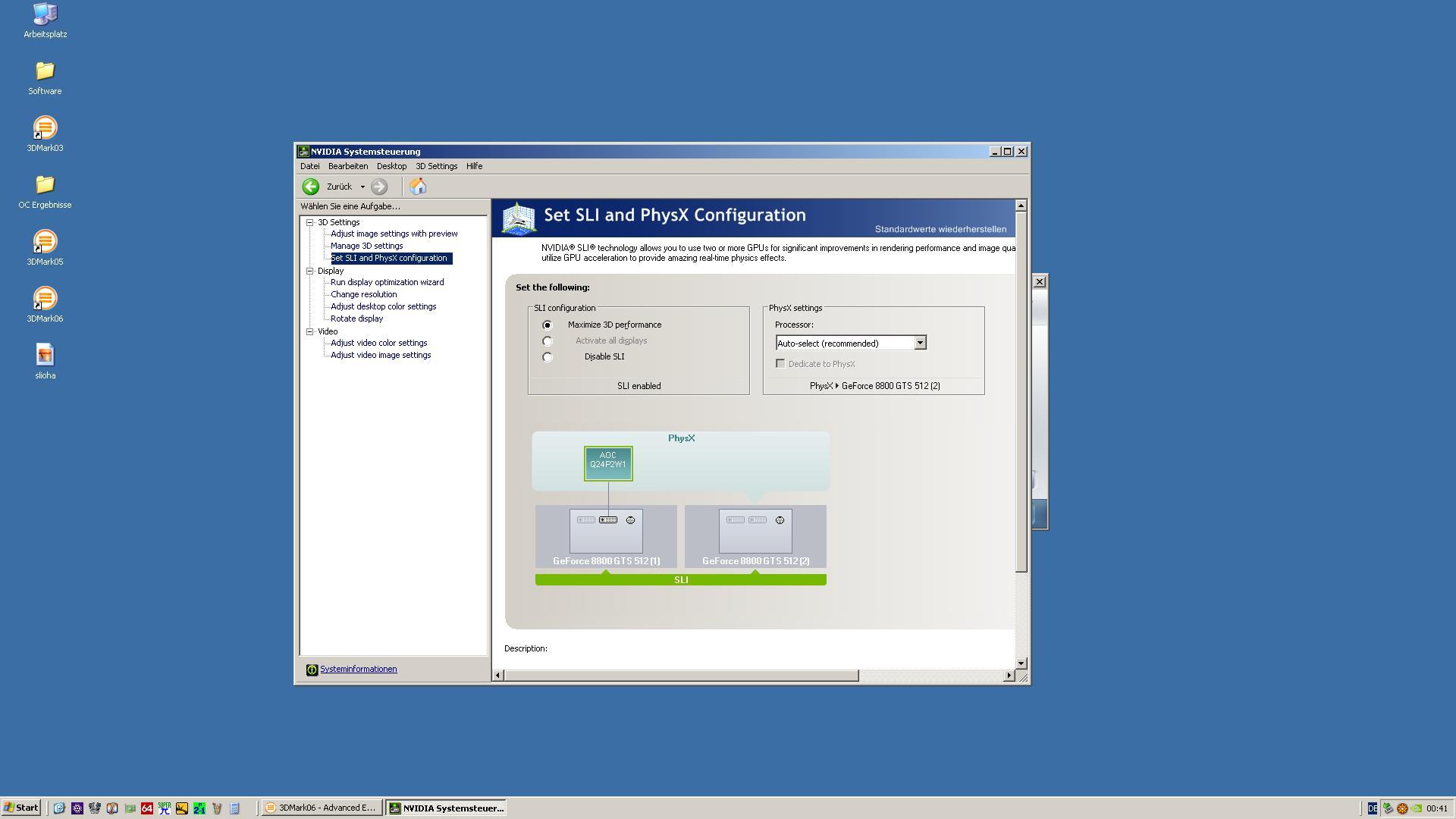Collapse the Video tree node
The image size is (1456, 819).
coord(309,331)
